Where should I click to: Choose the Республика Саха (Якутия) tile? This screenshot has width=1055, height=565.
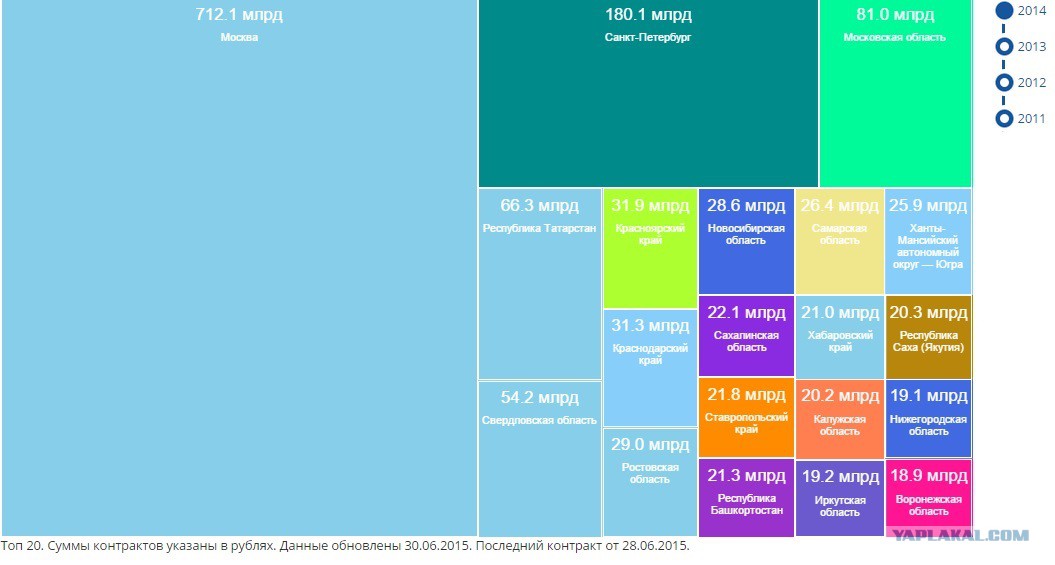point(929,337)
